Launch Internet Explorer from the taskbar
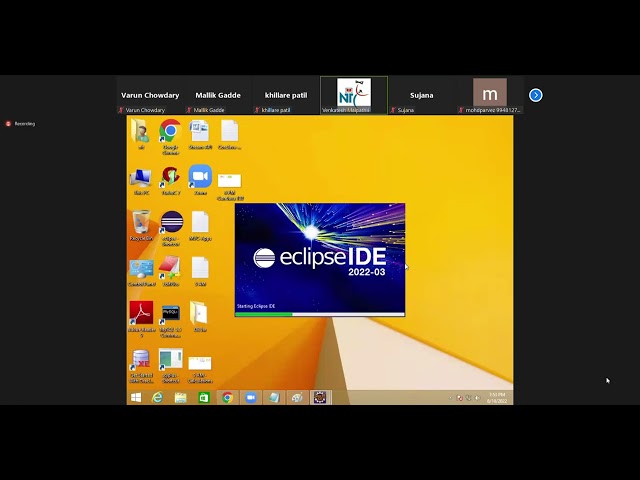 pos(157,397)
